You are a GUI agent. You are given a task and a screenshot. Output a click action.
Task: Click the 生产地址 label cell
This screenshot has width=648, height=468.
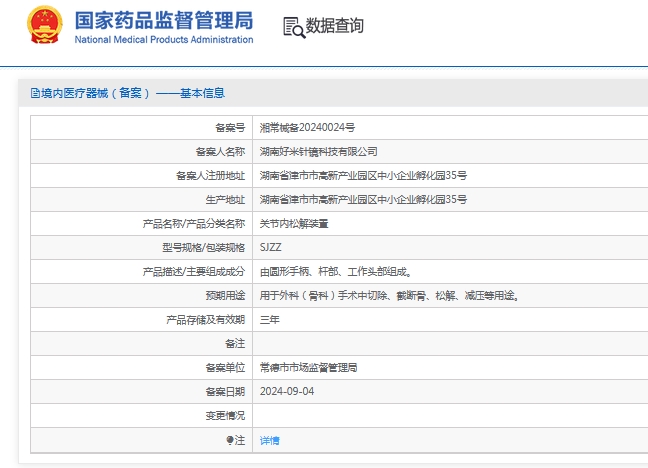point(142,200)
